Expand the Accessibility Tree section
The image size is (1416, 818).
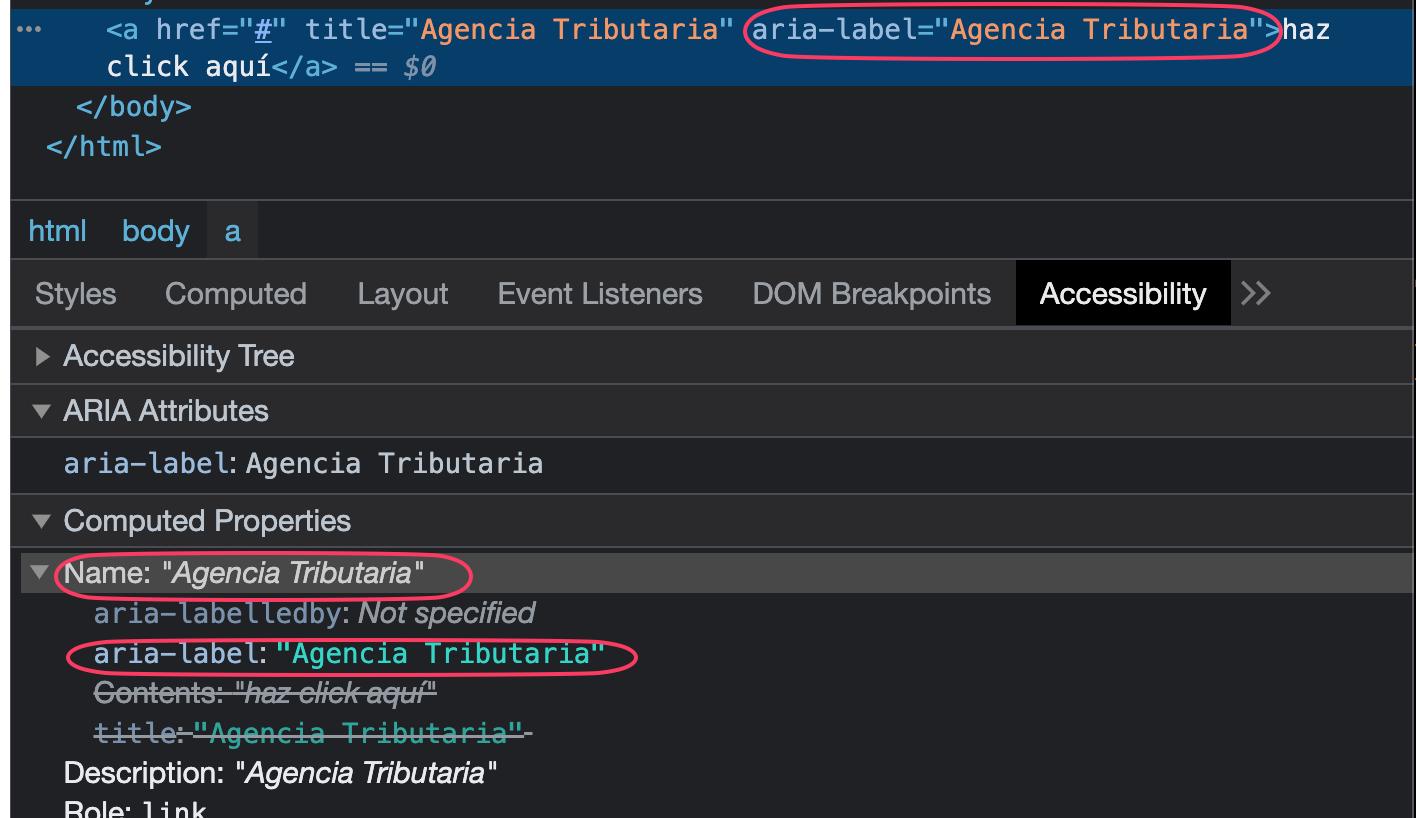(42, 356)
